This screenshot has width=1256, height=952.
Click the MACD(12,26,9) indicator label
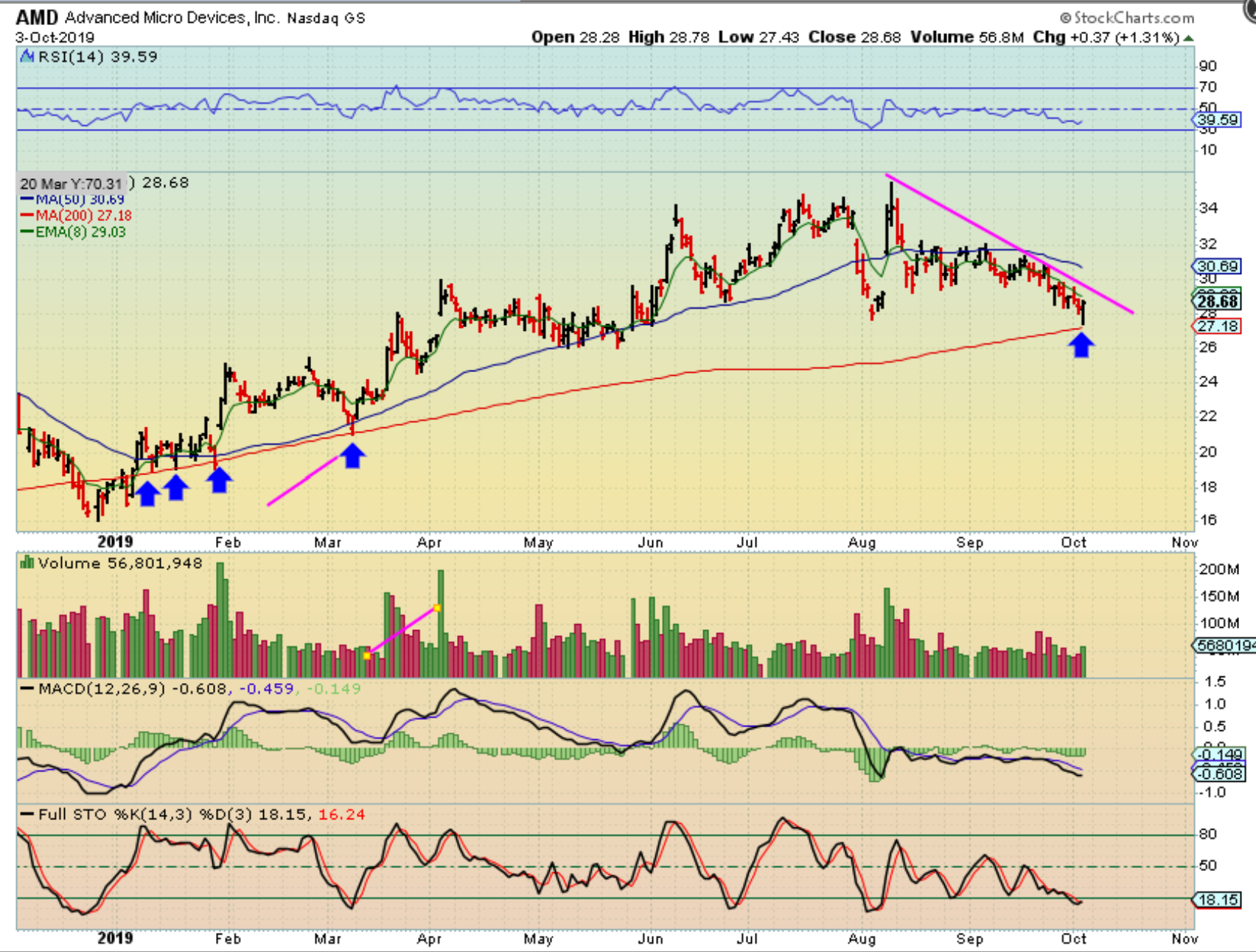(102, 689)
